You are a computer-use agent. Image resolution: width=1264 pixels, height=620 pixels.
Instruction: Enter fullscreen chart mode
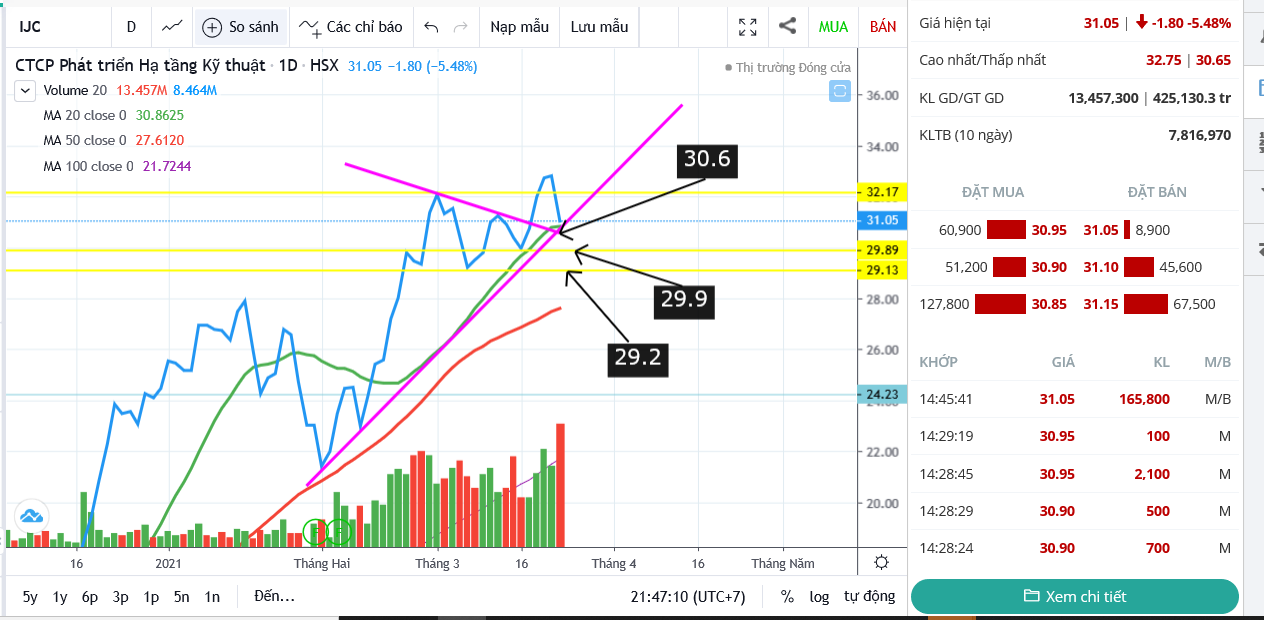point(747,27)
